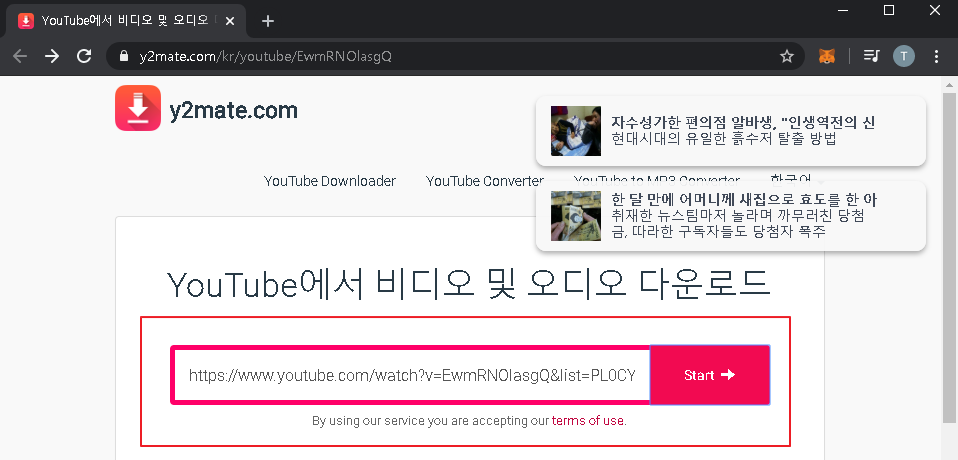Minimize the browser window

point(844,10)
